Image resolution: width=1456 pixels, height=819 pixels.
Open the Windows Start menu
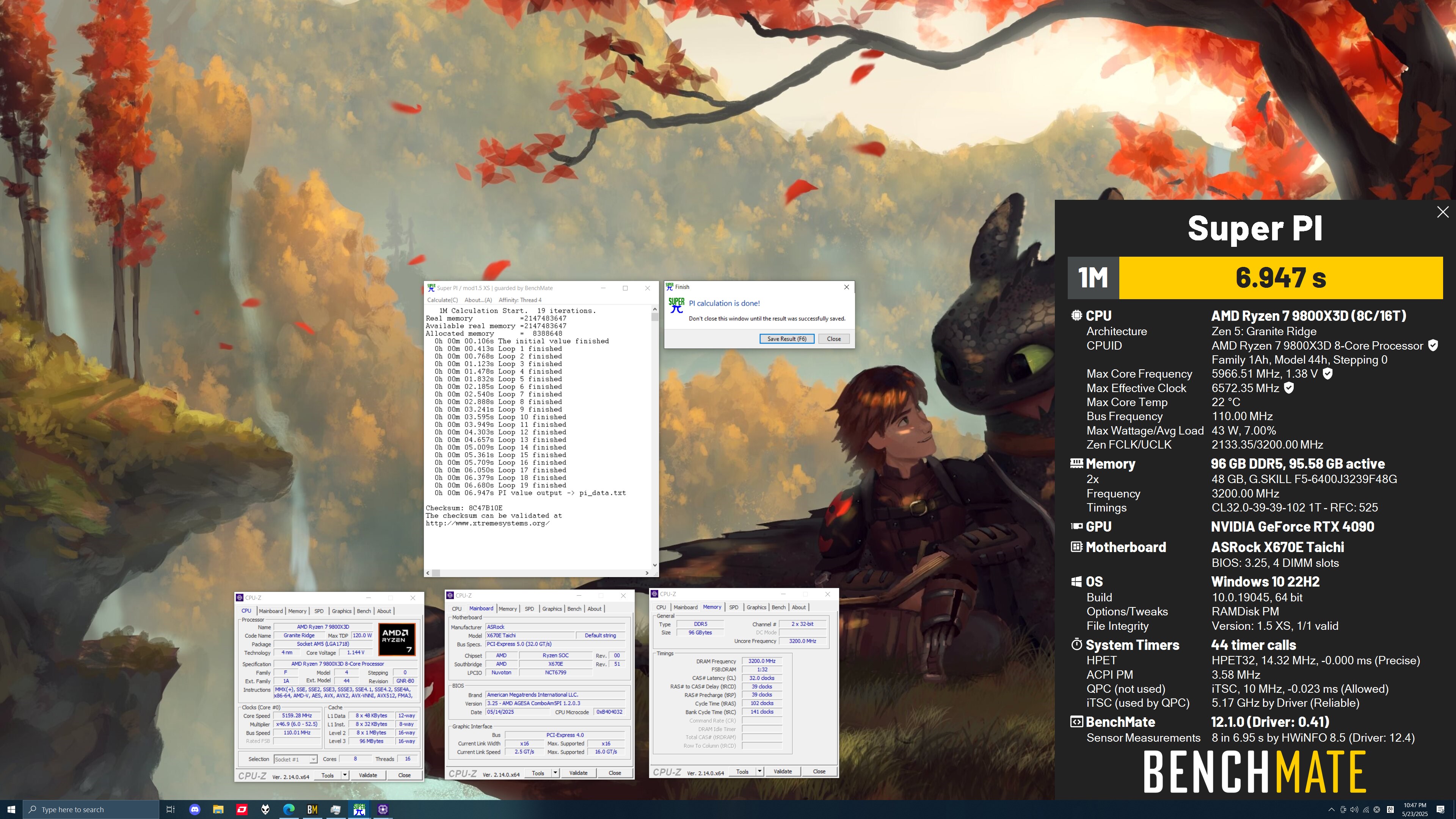coord(11,810)
